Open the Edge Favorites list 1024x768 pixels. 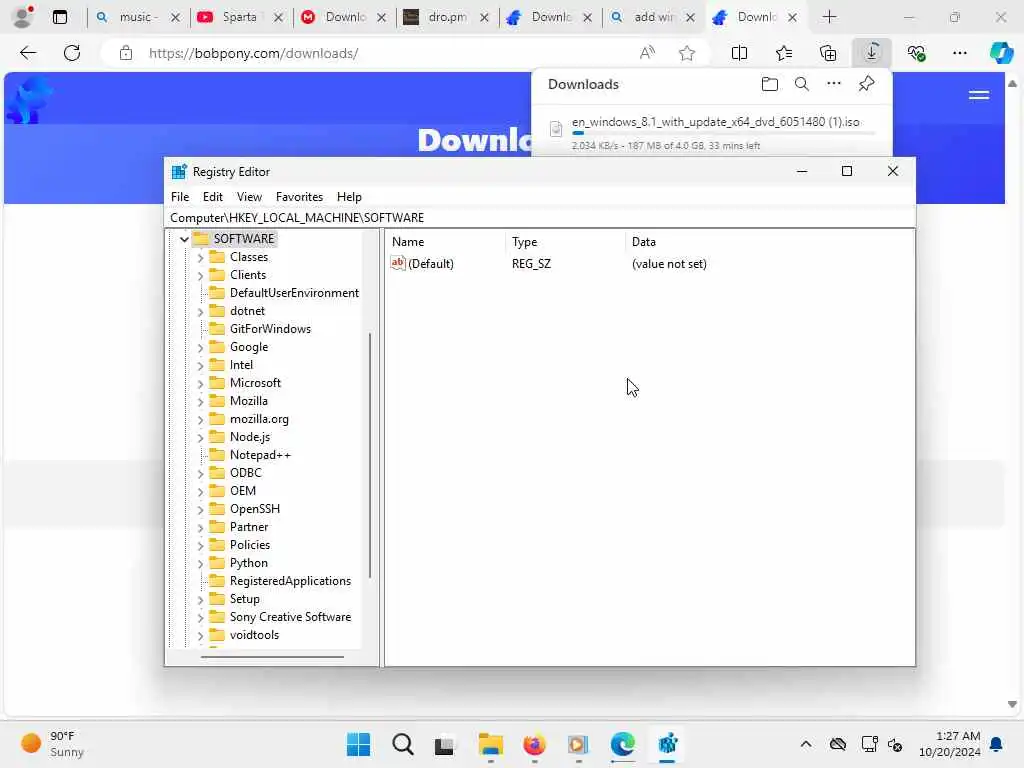(784, 53)
